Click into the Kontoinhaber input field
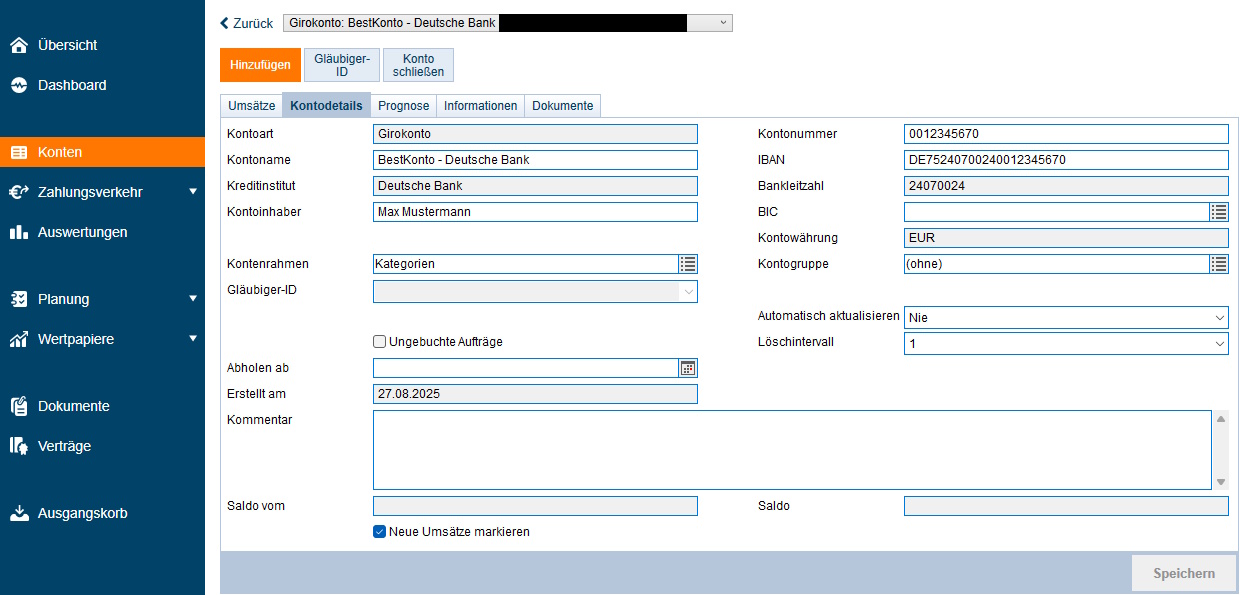This screenshot has height=595, width=1242. 535,212
